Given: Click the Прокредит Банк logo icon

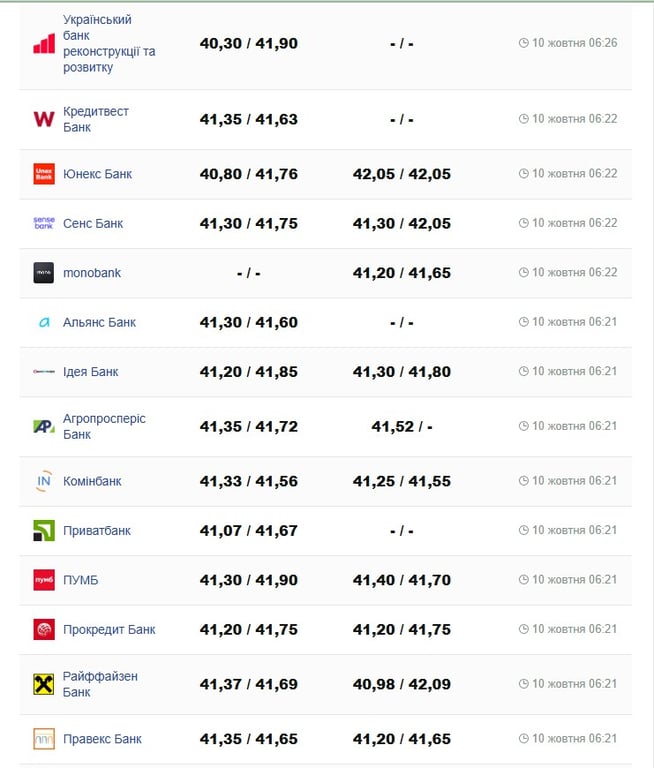Looking at the screenshot, I should click(x=44, y=630).
